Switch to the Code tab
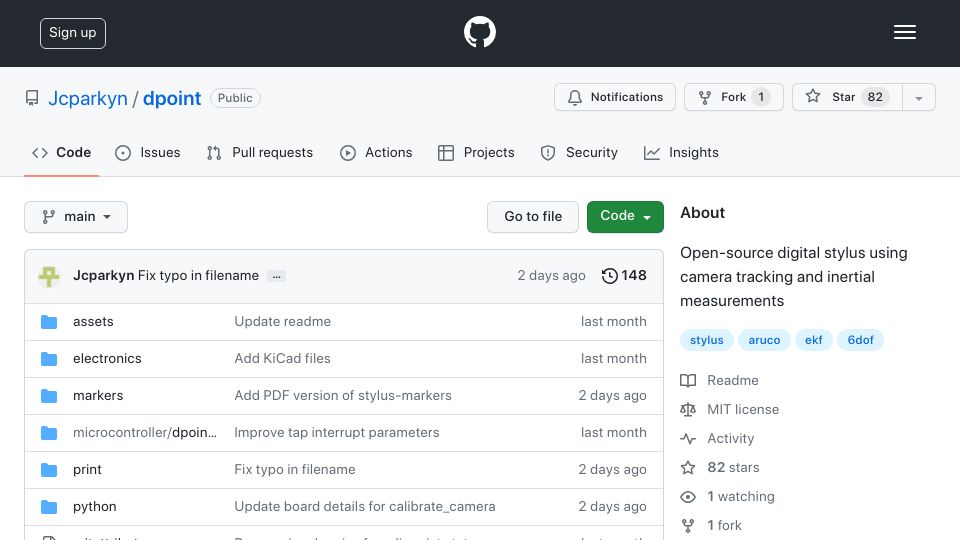 [61, 152]
